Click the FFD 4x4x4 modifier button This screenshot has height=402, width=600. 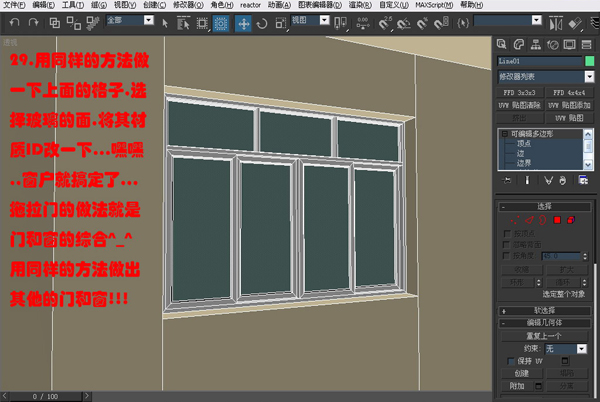(569, 93)
